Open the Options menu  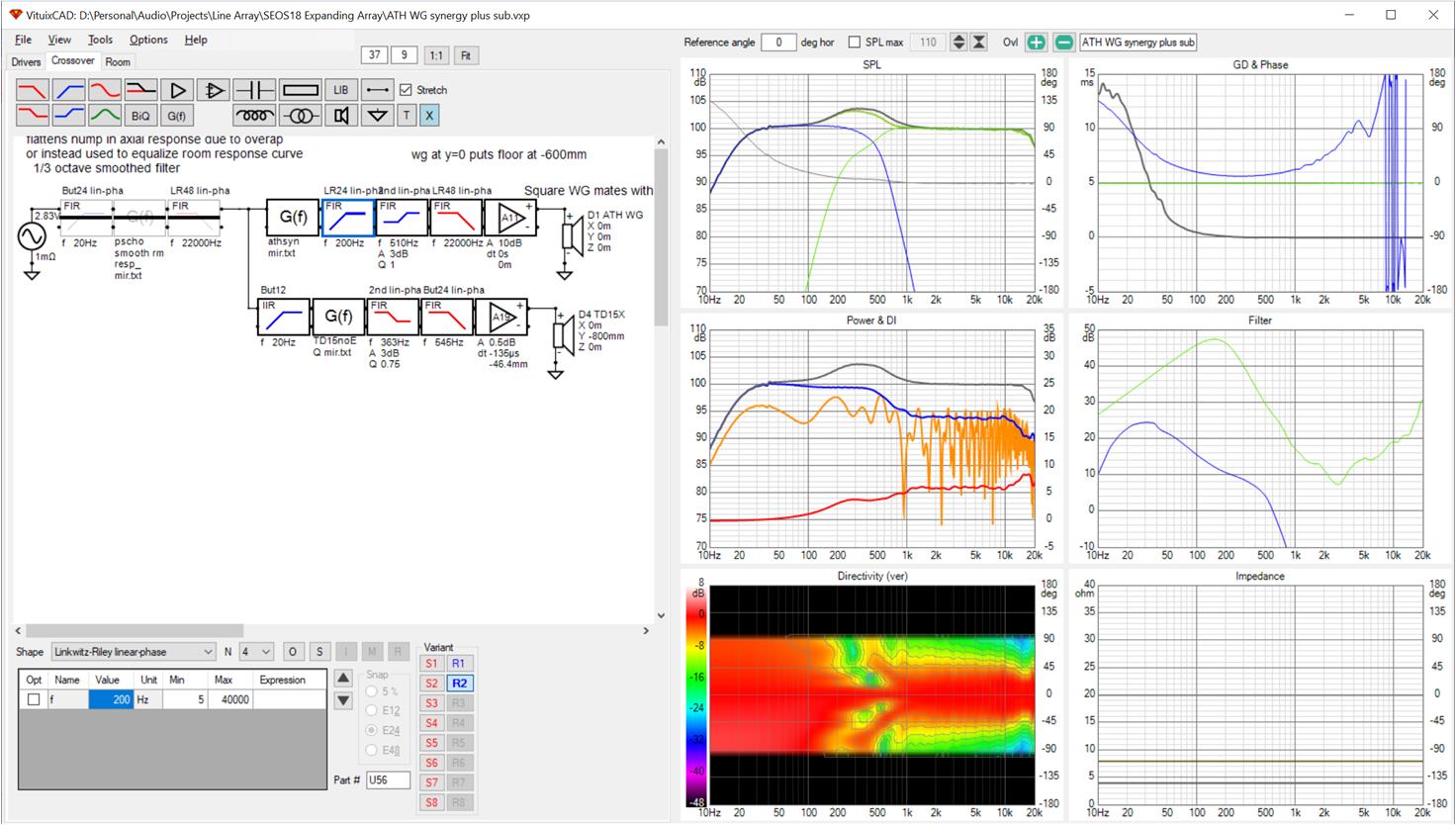[148, 40]
